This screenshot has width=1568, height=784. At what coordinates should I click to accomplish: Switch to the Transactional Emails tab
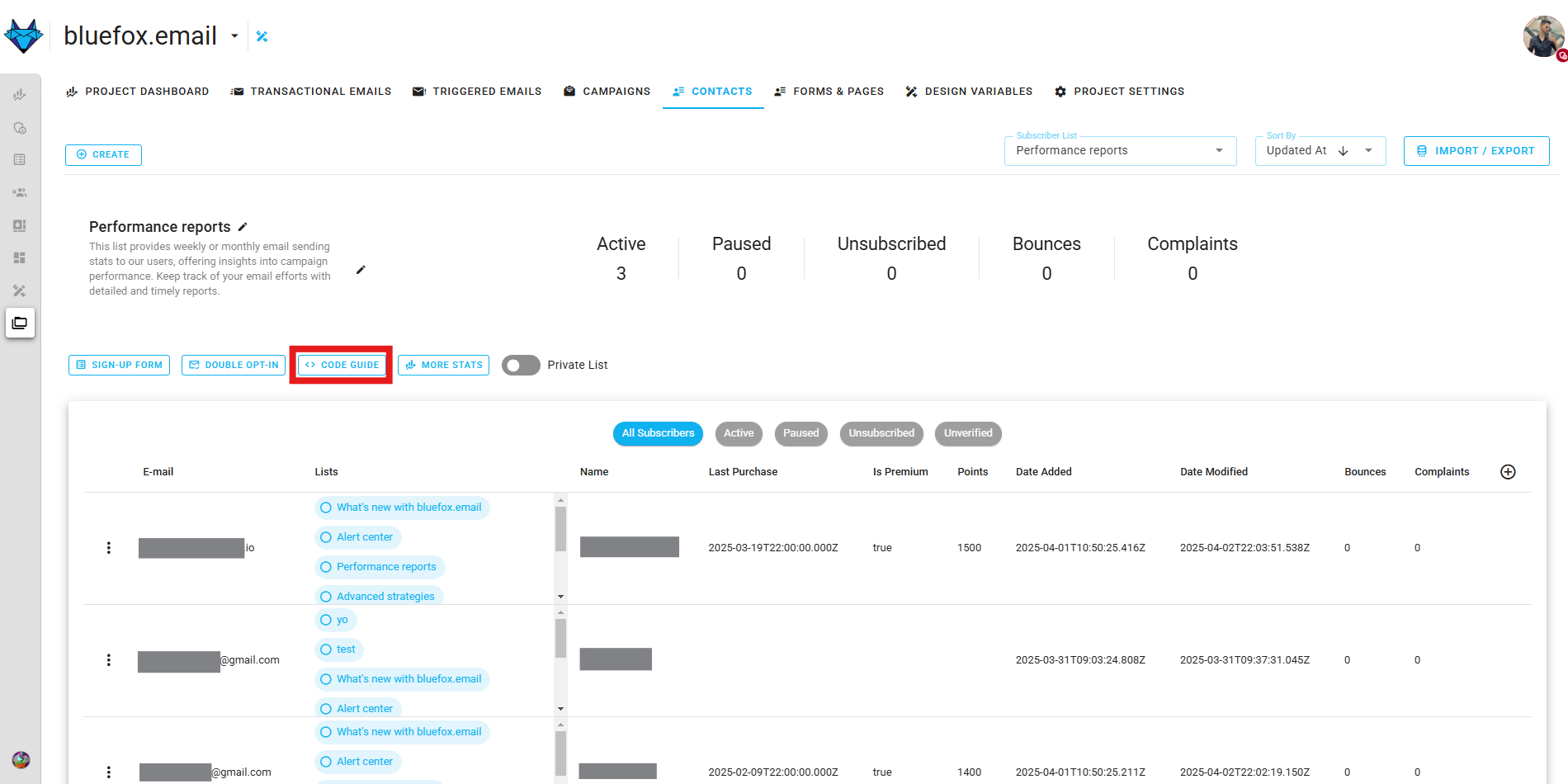click(x=311, y=92)
